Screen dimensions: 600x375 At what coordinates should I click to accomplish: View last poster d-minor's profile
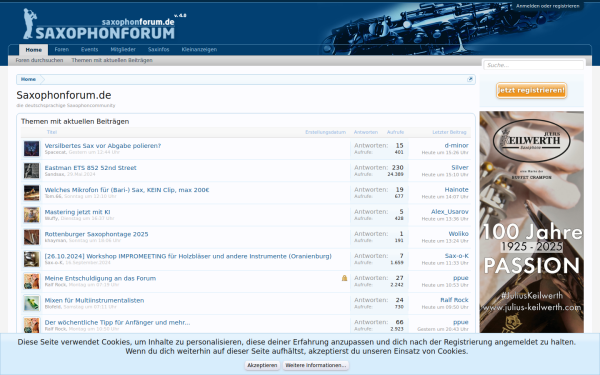click(456, 145)
